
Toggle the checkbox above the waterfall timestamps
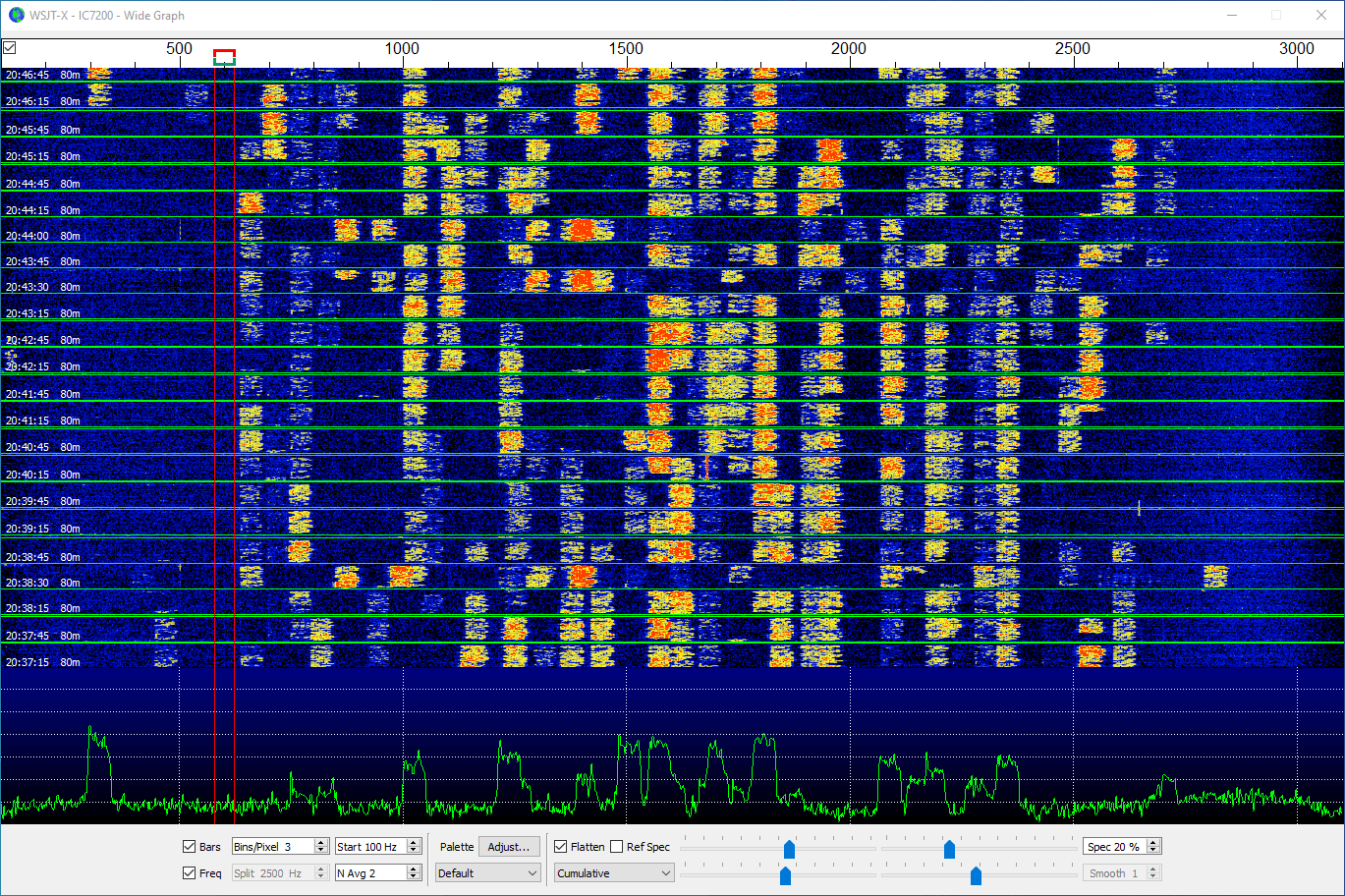tap(10, 47)
